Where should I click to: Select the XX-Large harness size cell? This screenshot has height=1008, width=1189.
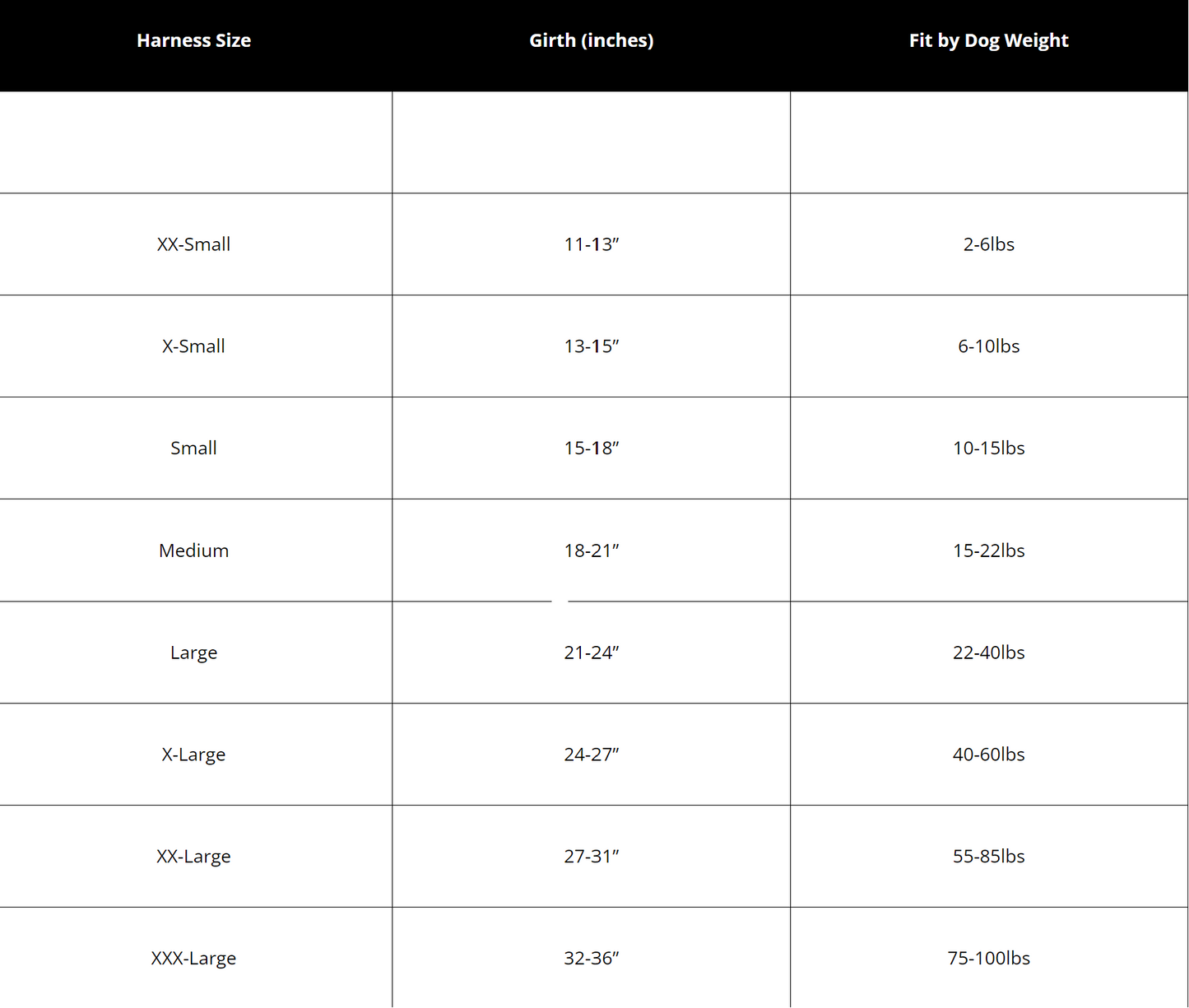pyautogui.click(x=193, y=857)
